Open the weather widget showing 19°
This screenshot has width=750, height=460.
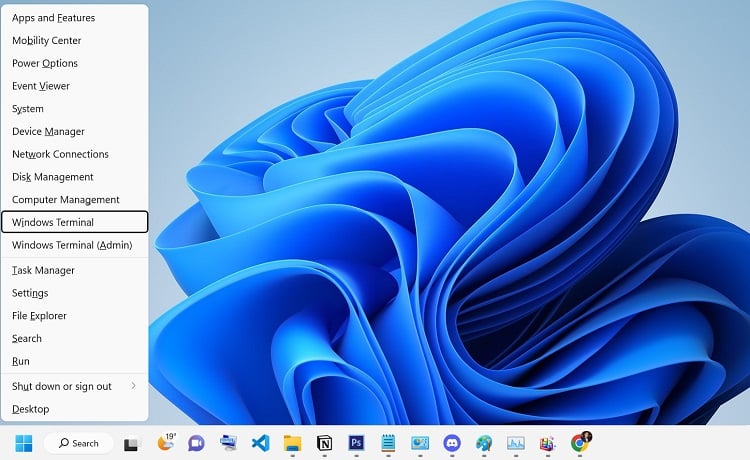[166, 442]
